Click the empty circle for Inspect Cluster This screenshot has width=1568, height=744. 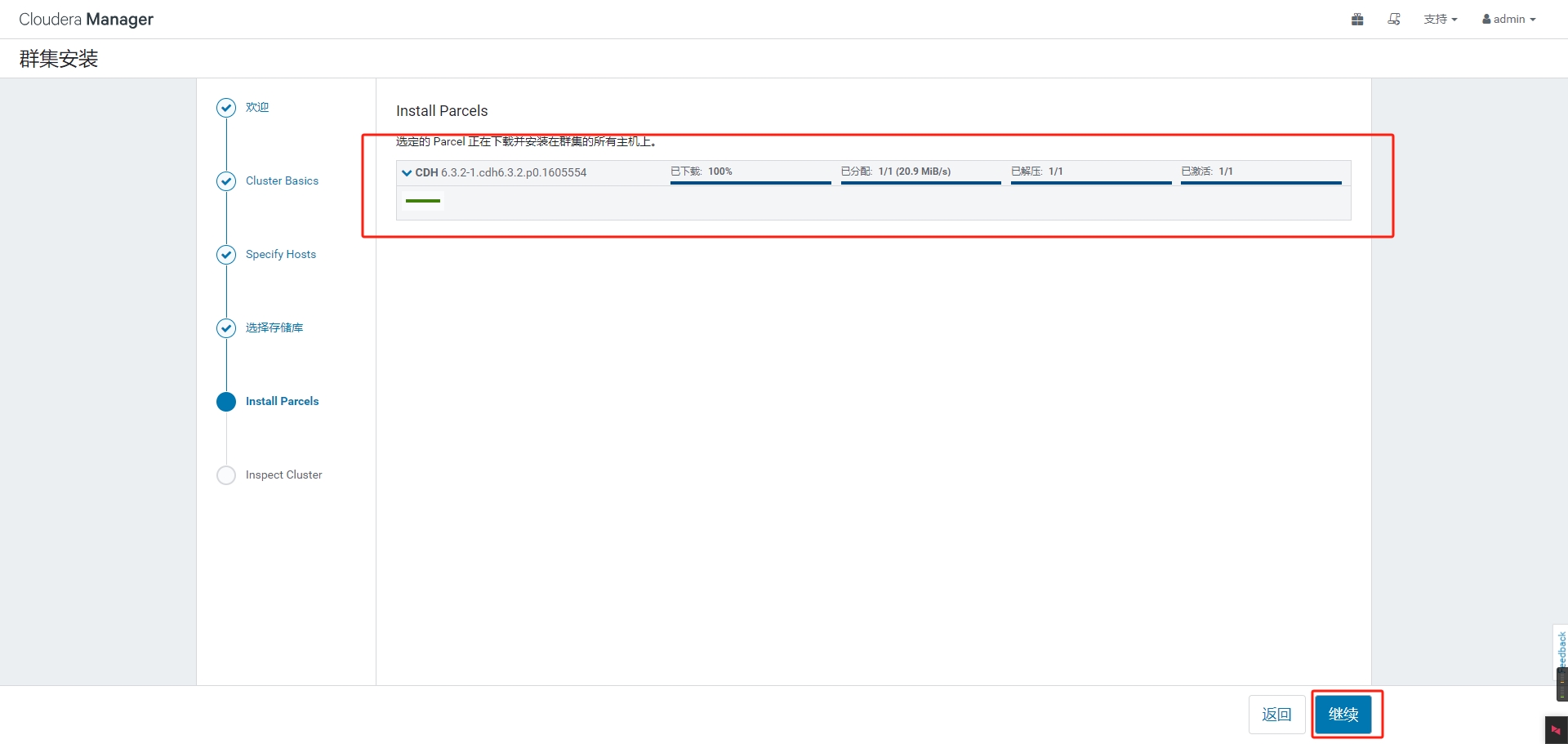point(226,475)
